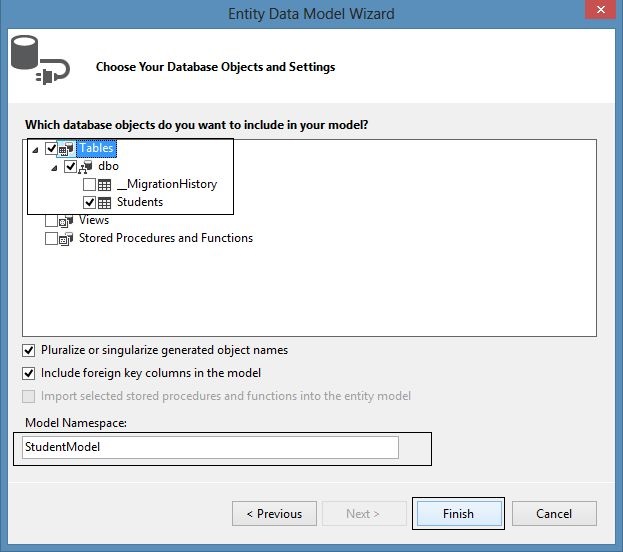Screen dimensions: 623x552
Task: Click the Stored Procedures and Functions icon
Action: pyautogui.click(x=66, y=238)
